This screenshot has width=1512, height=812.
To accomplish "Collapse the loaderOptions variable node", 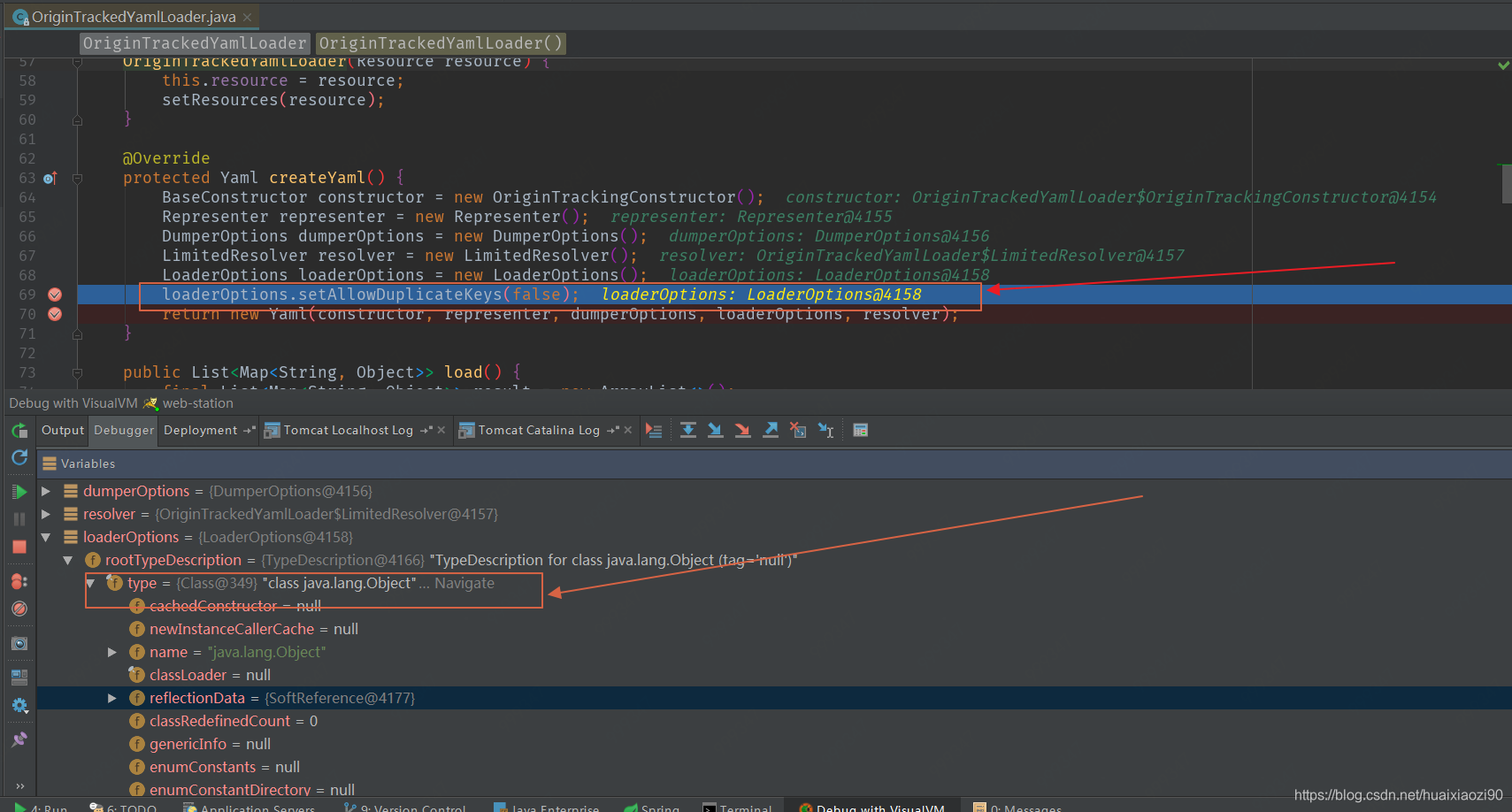I will (x=46, y=537).
